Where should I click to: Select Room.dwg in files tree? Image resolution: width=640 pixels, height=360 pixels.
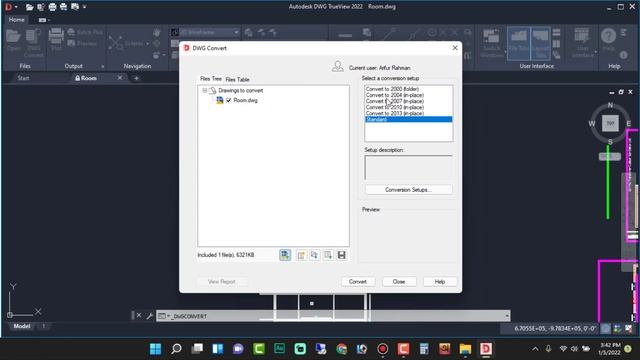(245, 100)
